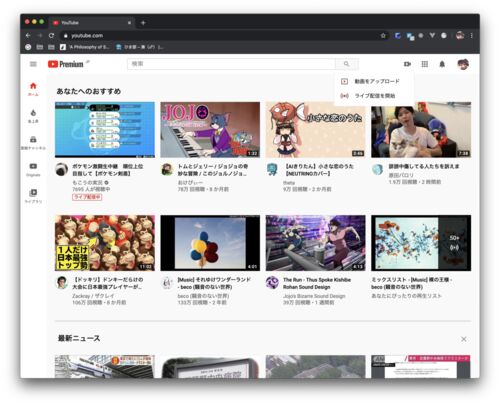
Task: Open the colorful balloons thumbnail
Action: 210,243
